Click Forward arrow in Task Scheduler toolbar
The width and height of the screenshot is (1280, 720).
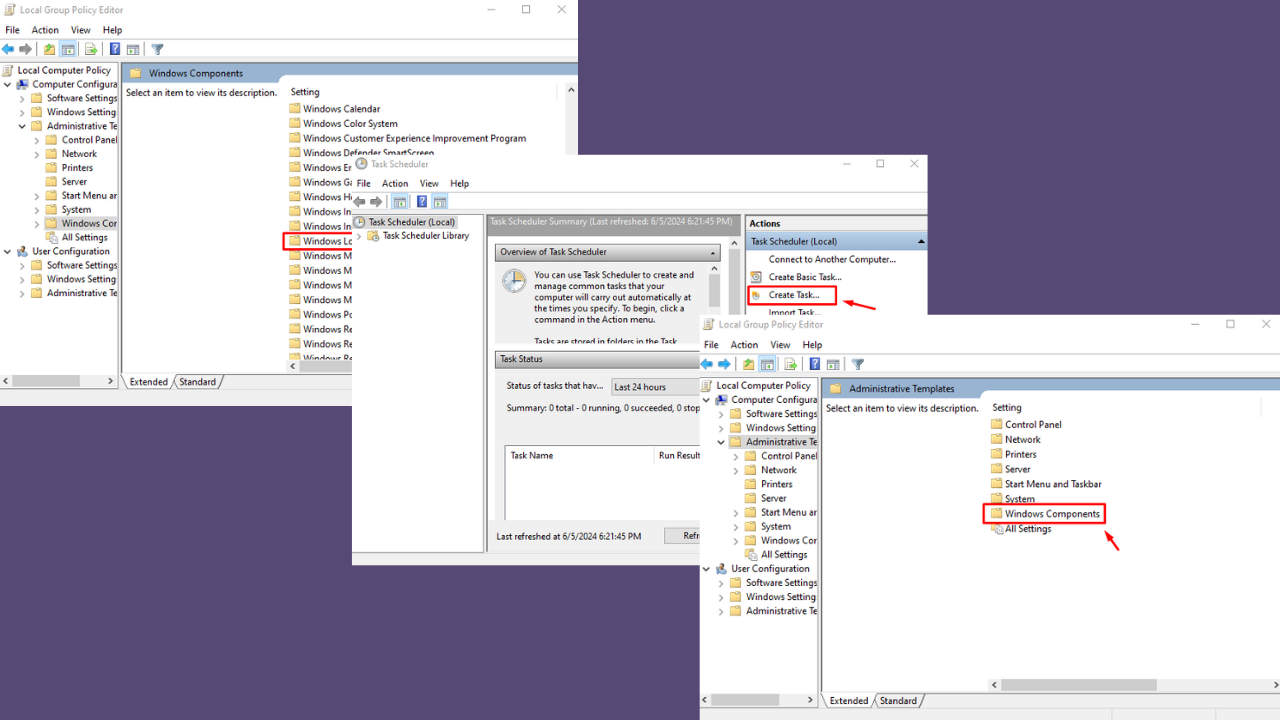tap(377, 202)
